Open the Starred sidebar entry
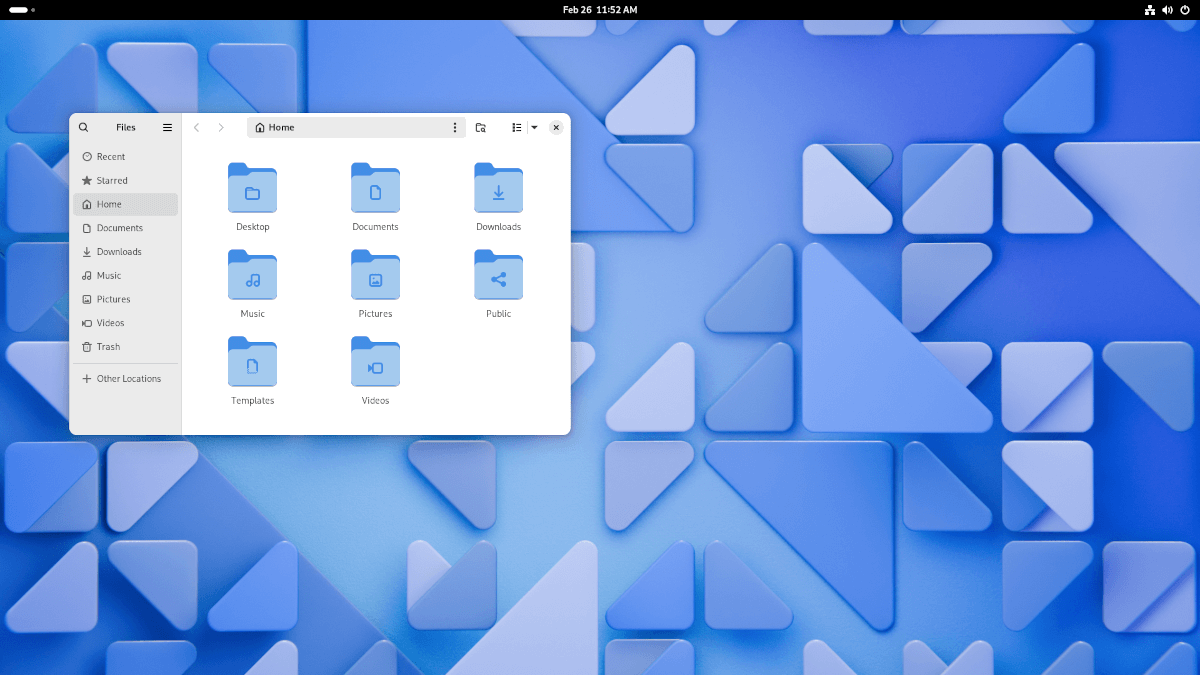Image resolution: width=1200 pixels, height=675 pixels. [x=108, y=180]
